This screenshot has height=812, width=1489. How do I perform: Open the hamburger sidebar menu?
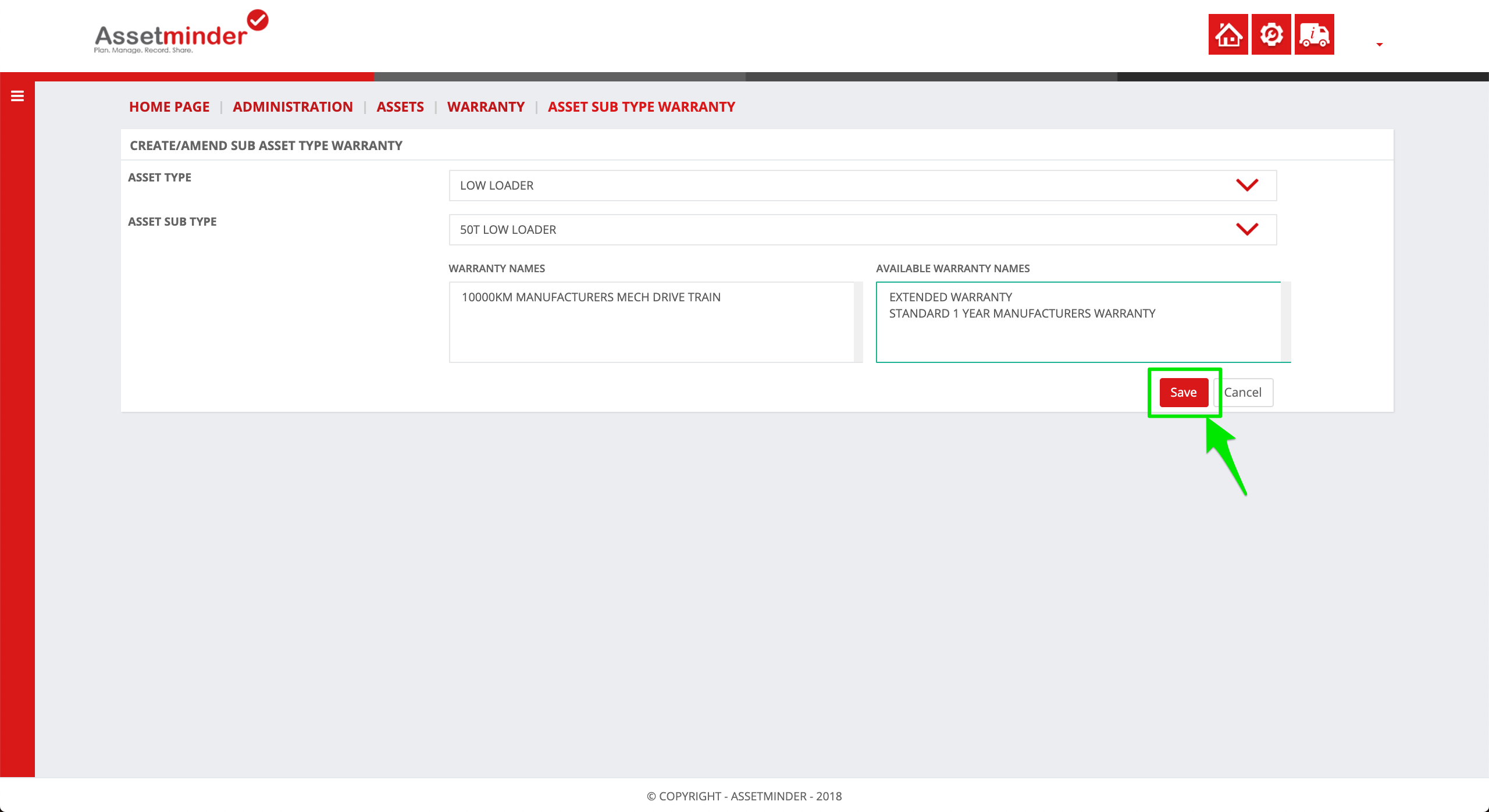(17, 96)
